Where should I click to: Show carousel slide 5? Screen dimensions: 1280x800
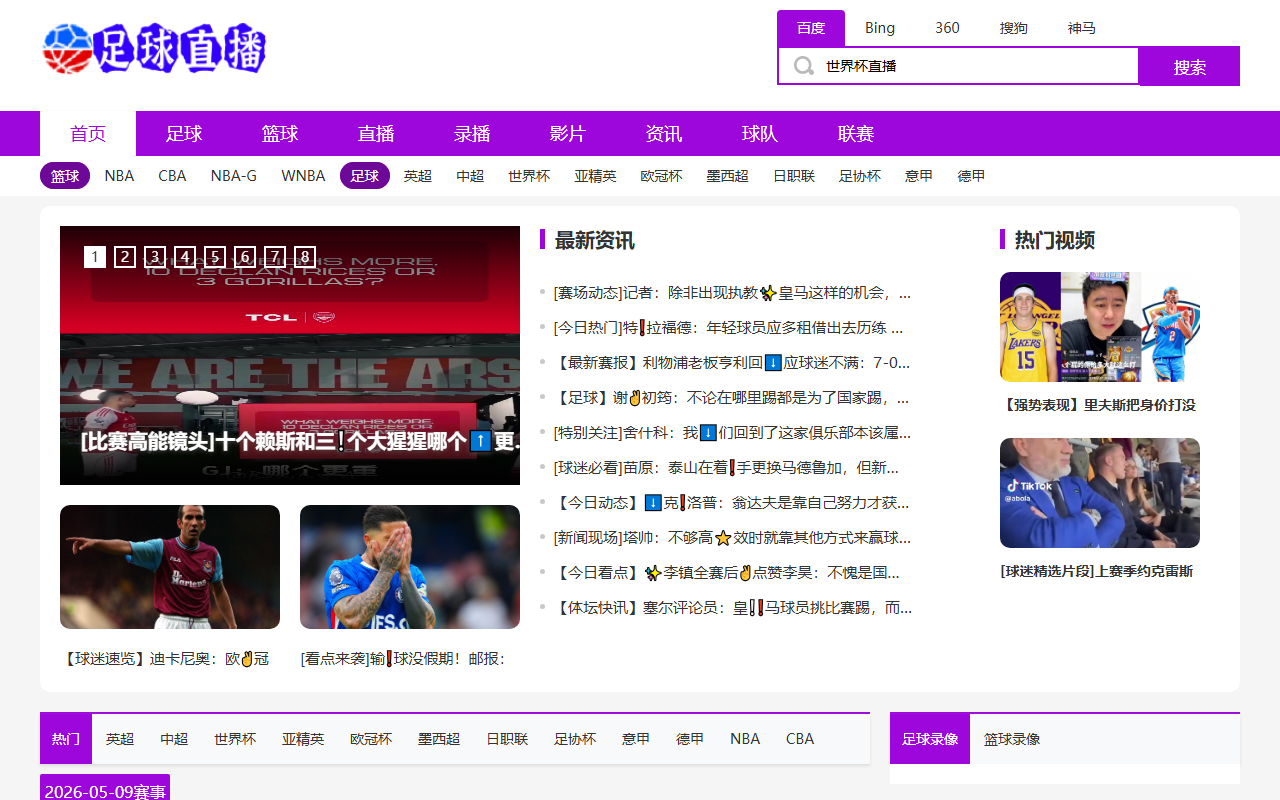click(215, 257)
